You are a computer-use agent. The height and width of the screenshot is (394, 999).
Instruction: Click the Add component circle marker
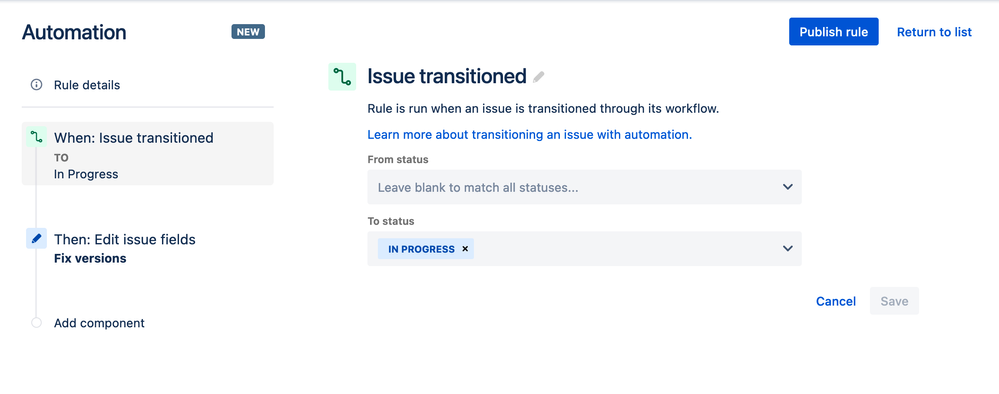tap(36, 323)
